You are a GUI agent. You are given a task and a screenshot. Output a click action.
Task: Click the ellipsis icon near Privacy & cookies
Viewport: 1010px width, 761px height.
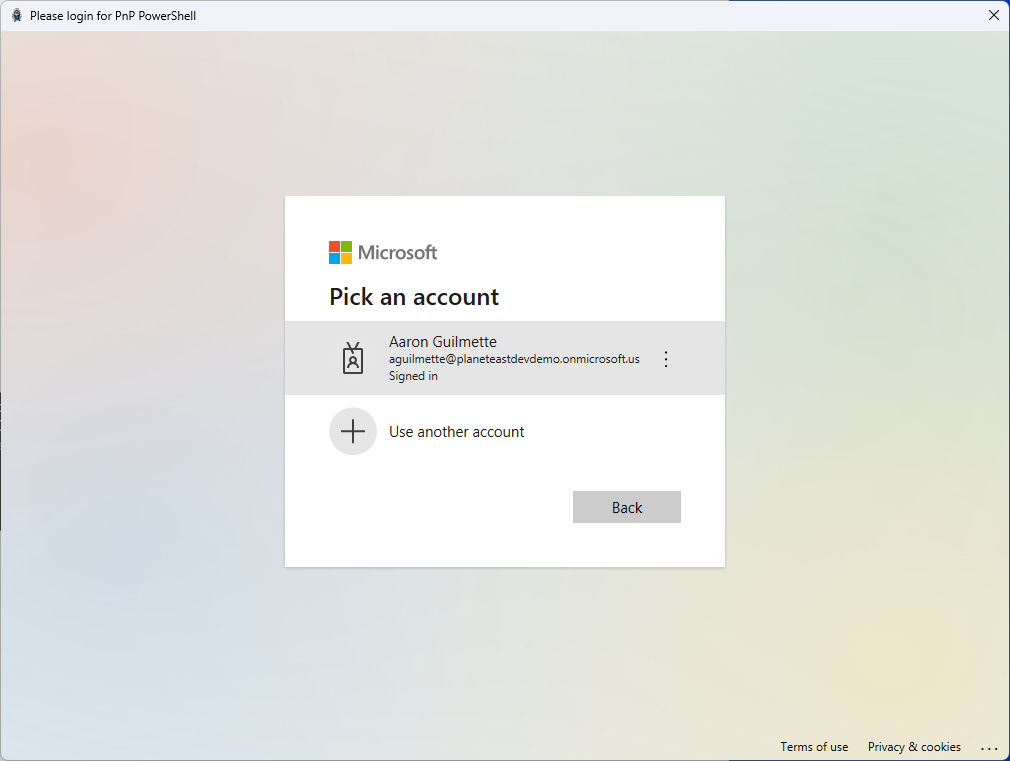990,748
